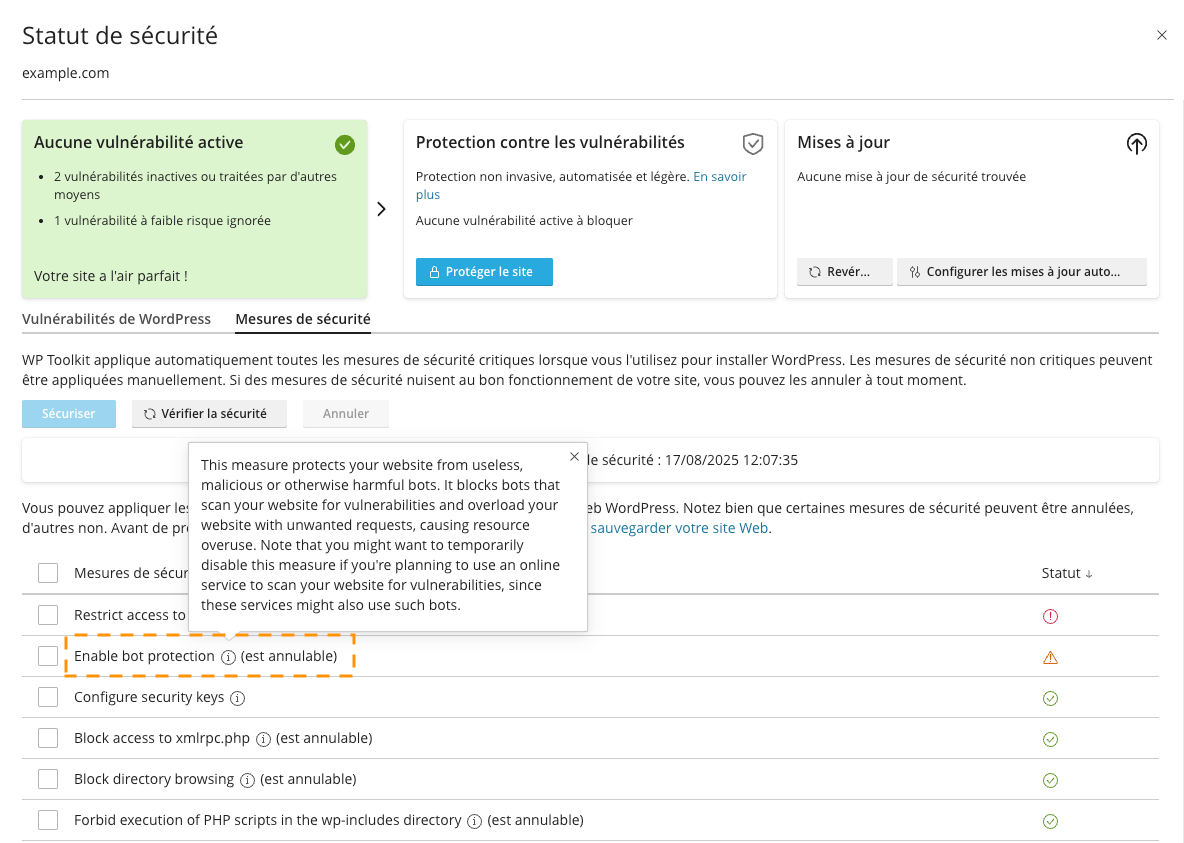Click info icon next to Block directory browsing
The width and height of the screenshot is (1184, 843).
click(247, 780)
